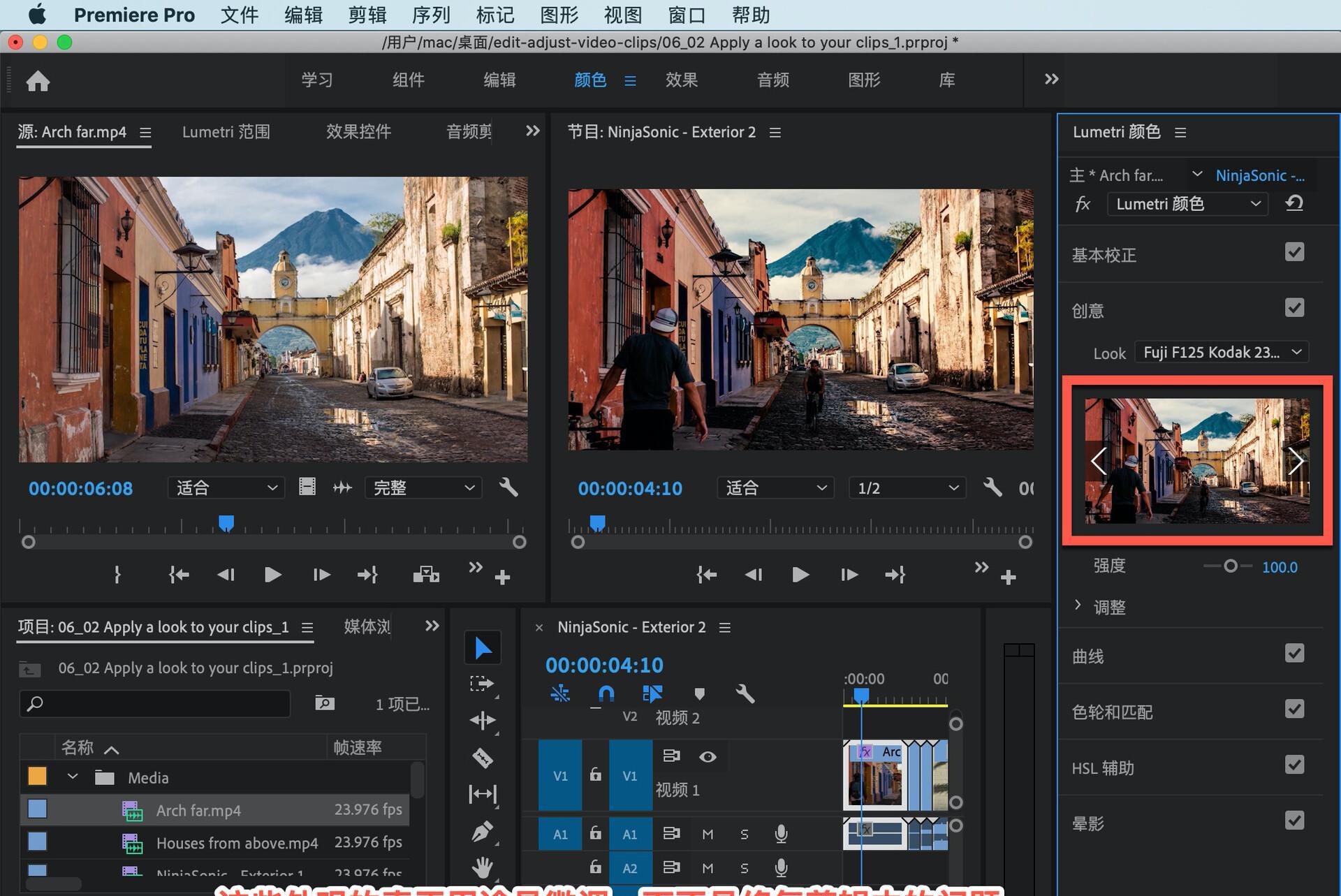Viewport: 1341px width, 896px height.
Task: Disable the 基本校正 section checkbox
Action: click(1294, 252)
